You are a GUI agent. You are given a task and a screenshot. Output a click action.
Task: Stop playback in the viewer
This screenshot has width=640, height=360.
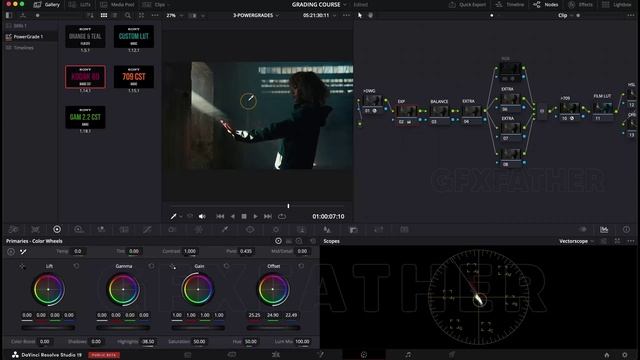point(244,216)
